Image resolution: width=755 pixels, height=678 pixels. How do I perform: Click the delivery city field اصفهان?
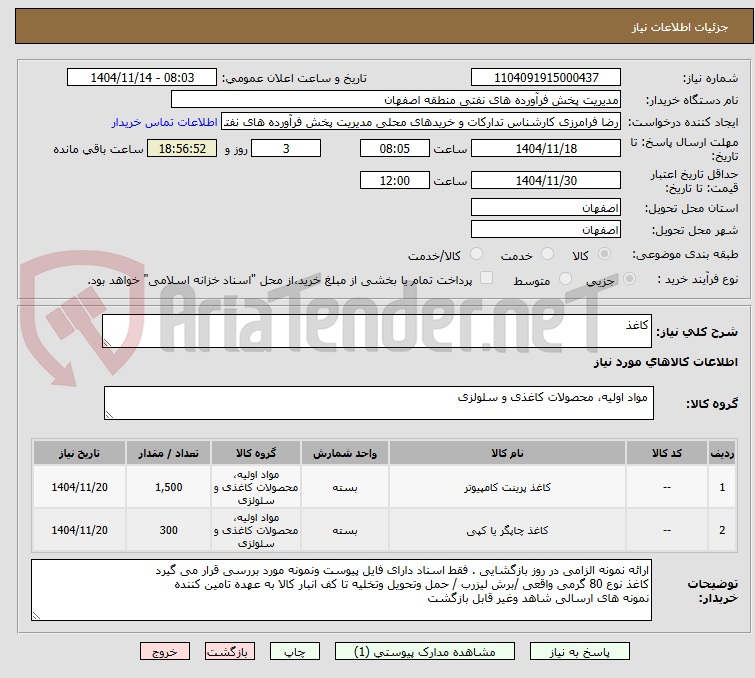point(546,230)
